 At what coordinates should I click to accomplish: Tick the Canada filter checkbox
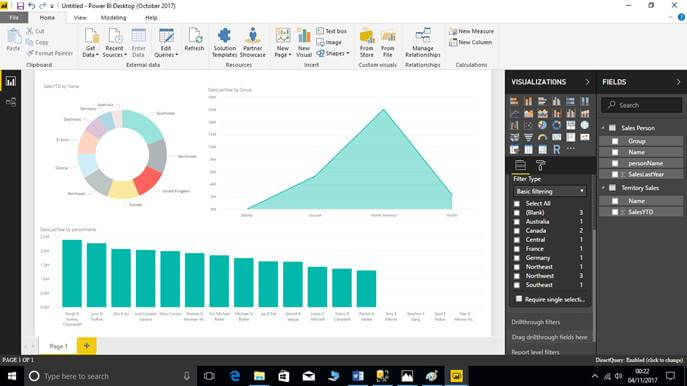click(517, 231)
